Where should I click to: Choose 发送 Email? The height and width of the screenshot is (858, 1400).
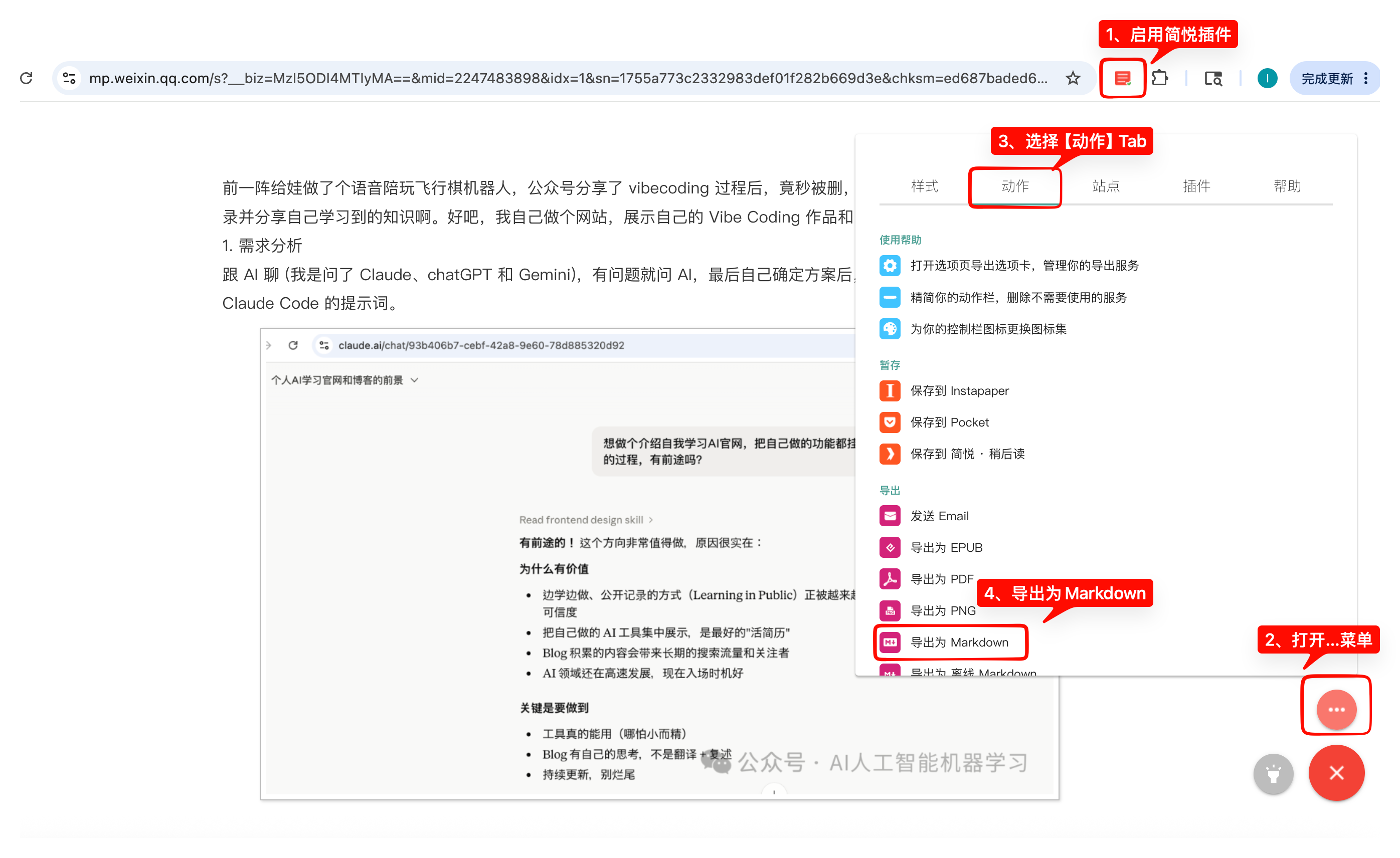[940, 516]
